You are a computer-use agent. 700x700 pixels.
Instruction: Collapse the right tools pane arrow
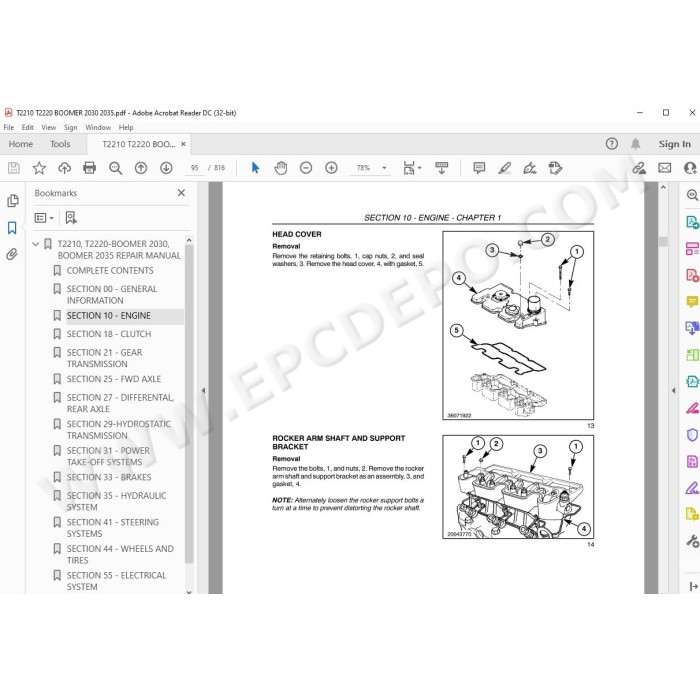[674, 391]
